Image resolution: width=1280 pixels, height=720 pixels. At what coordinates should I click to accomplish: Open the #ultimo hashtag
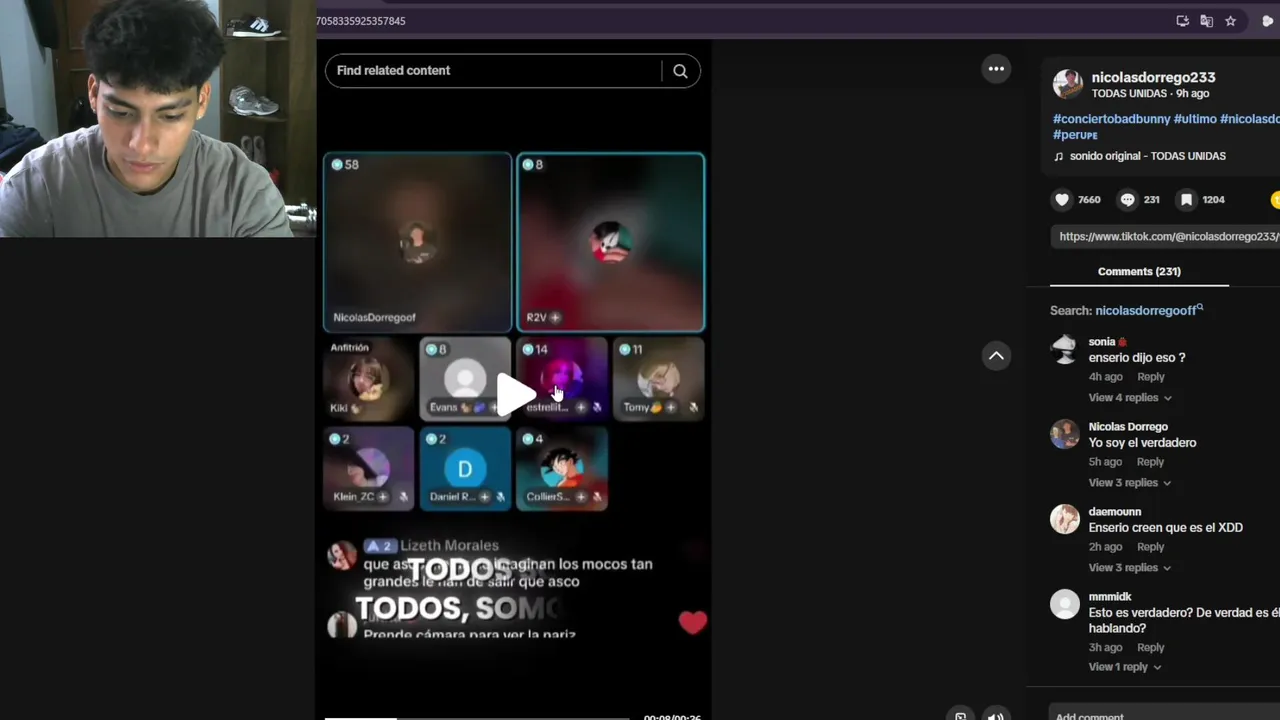1195,119
